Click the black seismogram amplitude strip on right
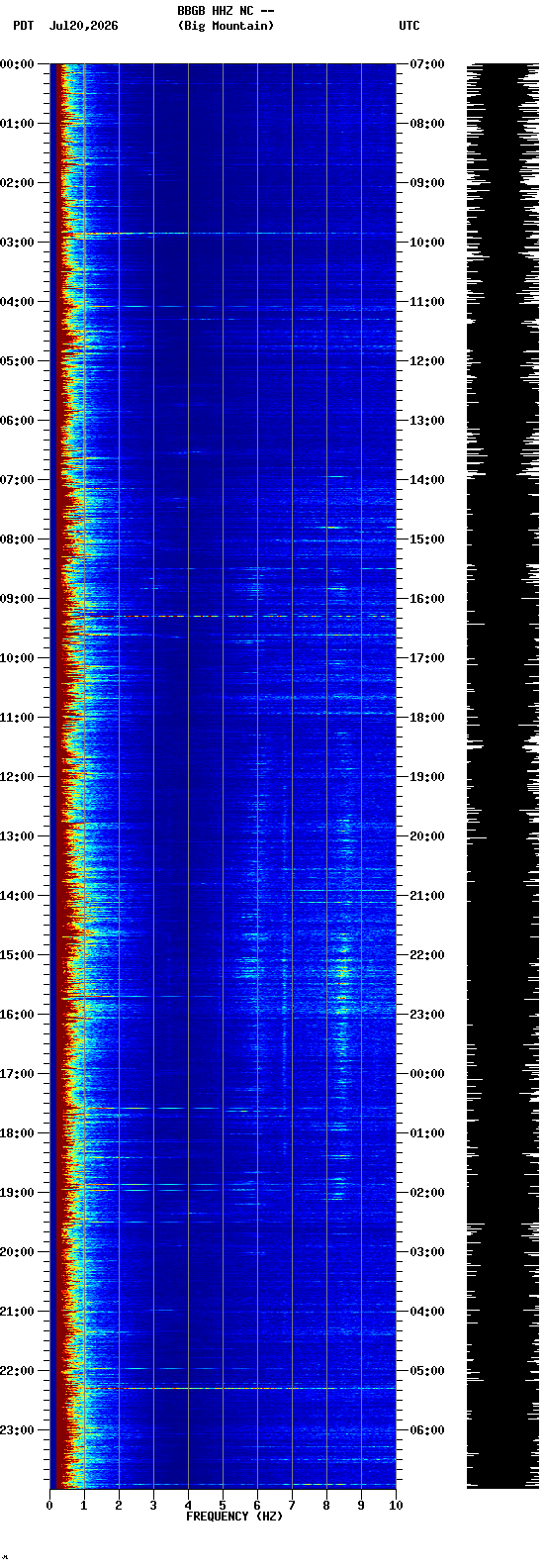Screen dimensions: 546x1568 pyautogui.click(x=502, y=776)
